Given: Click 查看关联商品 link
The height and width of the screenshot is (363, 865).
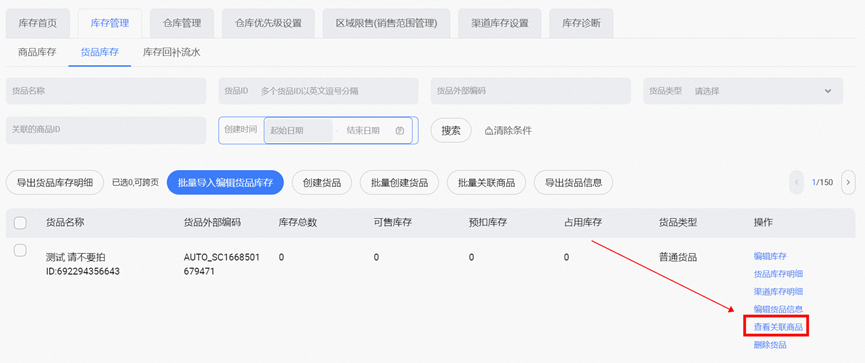Looking at the screenshot, I should [x=778, y=327].
